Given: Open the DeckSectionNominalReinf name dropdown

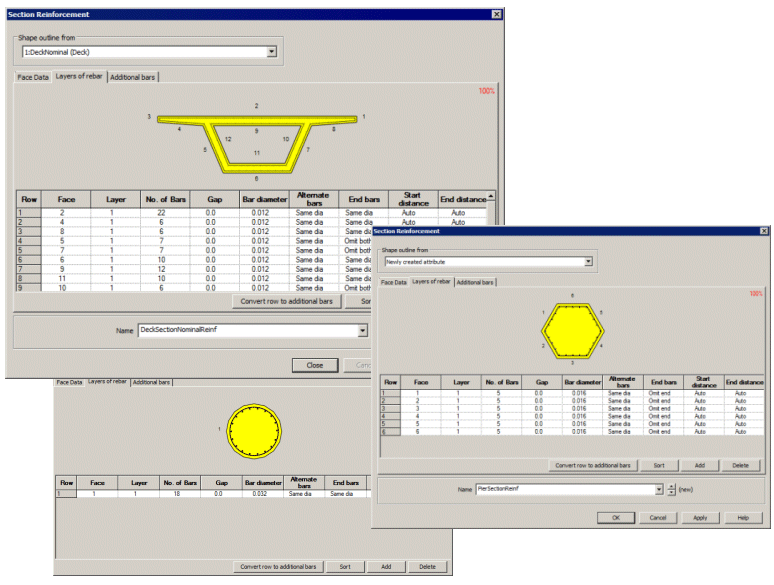Looking at the screenshot, I should tap(362, 330).
